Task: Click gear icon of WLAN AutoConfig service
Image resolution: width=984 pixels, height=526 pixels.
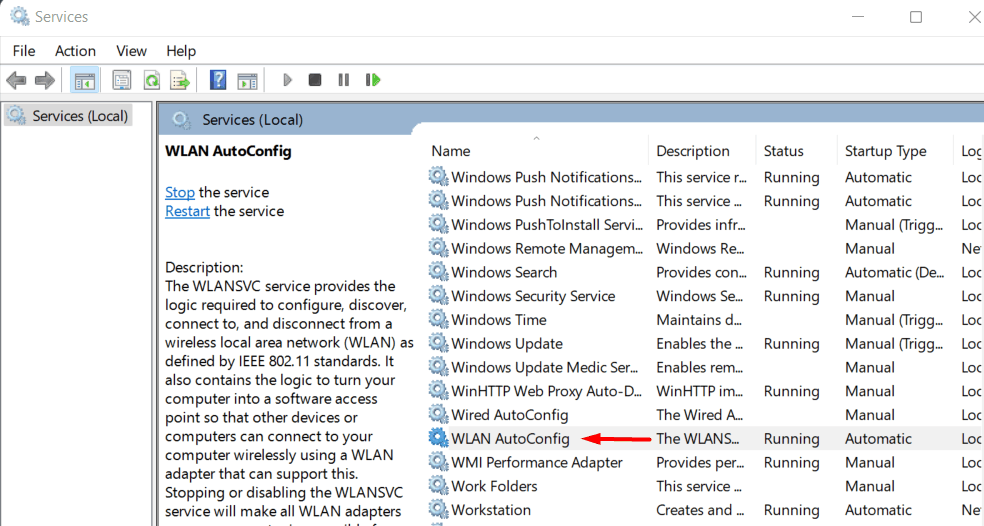Action: (439, 439)
